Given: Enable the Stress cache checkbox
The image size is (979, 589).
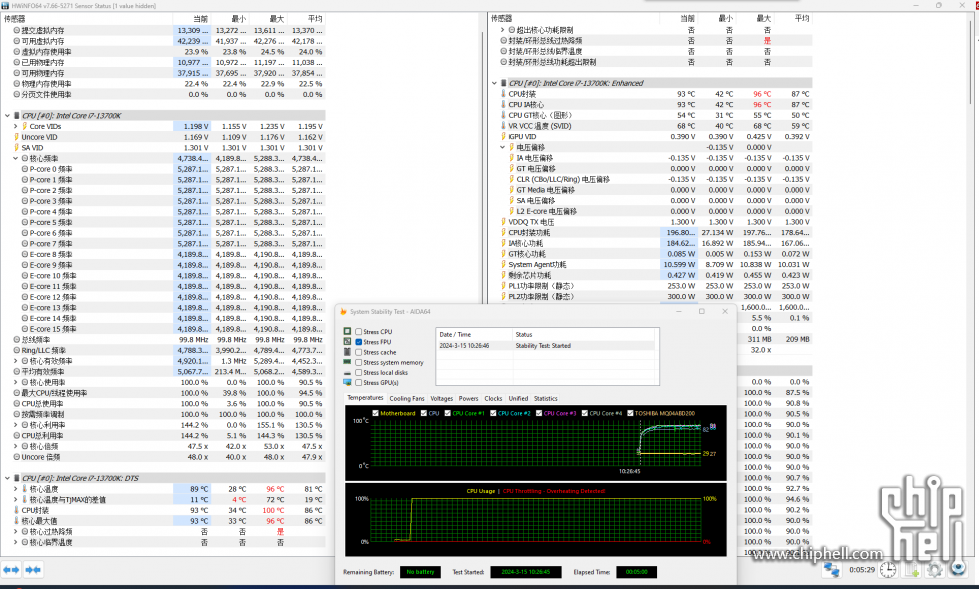Looking at the screenshot, I should 358,352.
